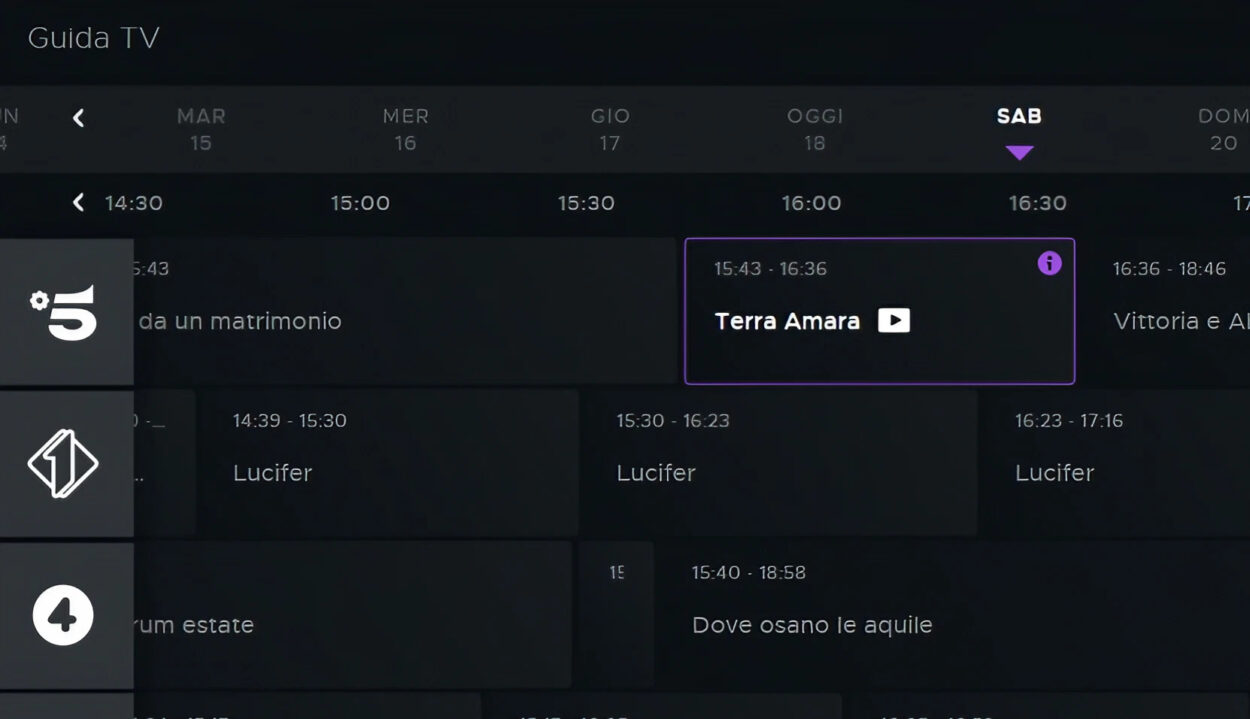This screenshot has width=1250, height=719.
Task: Open the 14:39 - 15:30 Lucifer program
Action: click(387, 463)
